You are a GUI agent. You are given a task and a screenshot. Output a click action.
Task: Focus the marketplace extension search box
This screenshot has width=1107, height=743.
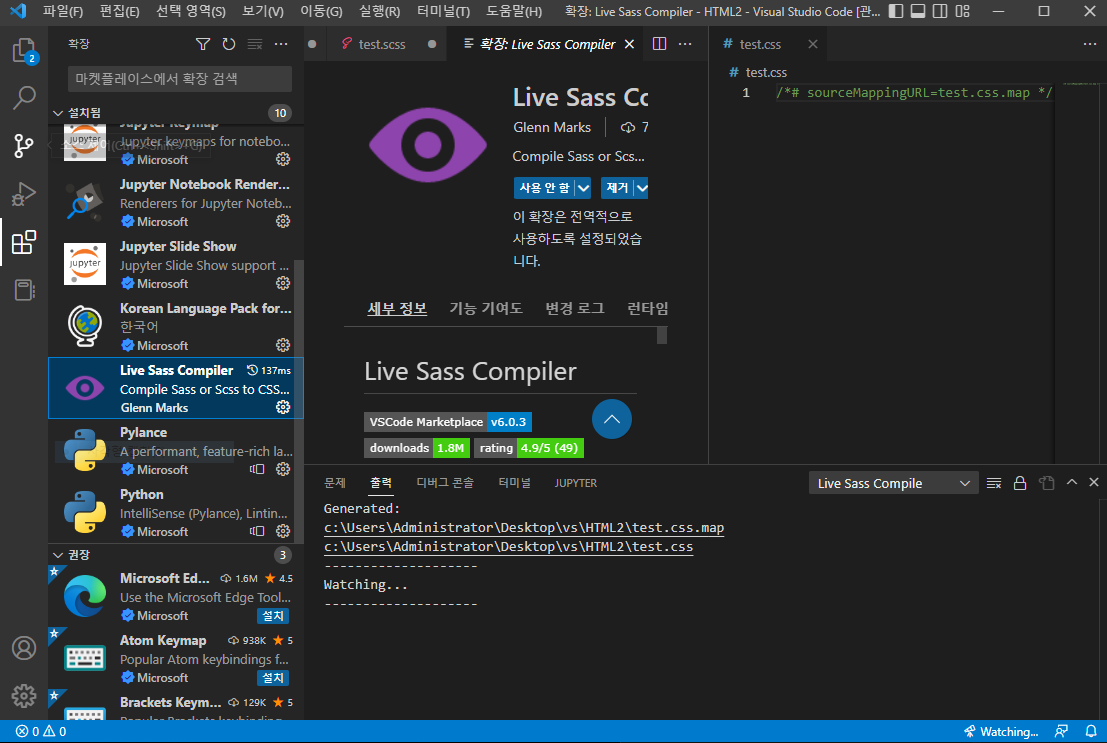(179, 78)
